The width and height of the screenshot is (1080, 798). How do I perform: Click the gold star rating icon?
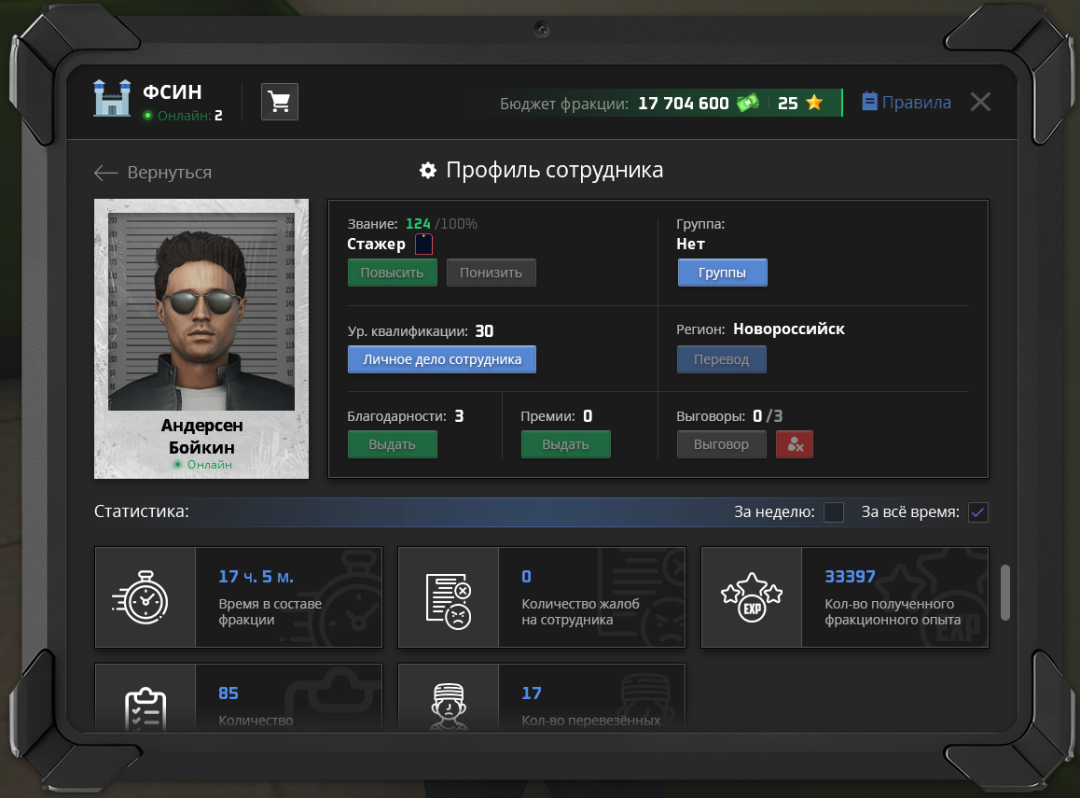[814, 103]
